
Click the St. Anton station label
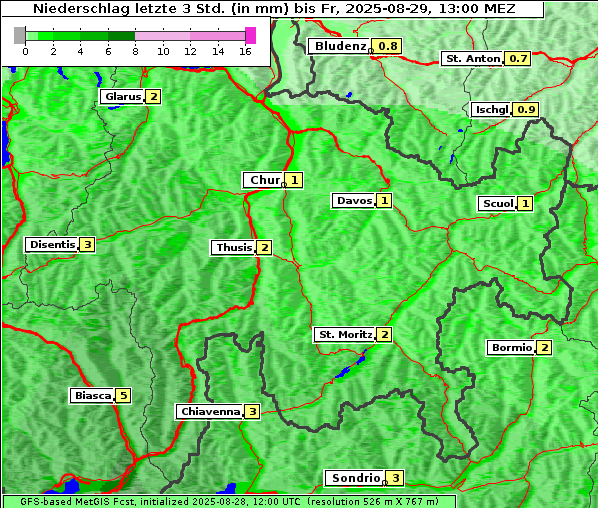click(x=472, y=59)
